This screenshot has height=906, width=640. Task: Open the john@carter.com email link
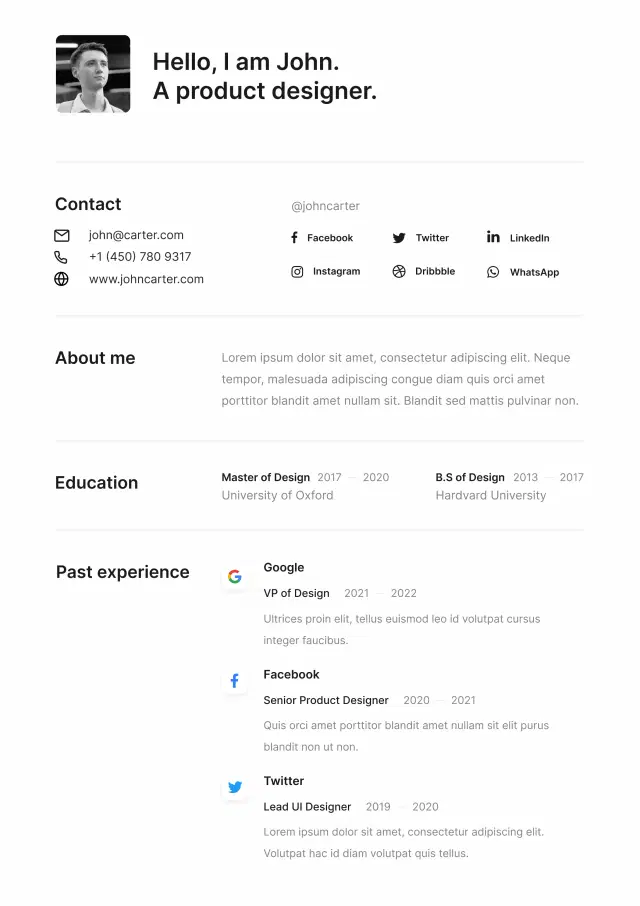click(x=136, y=235)
